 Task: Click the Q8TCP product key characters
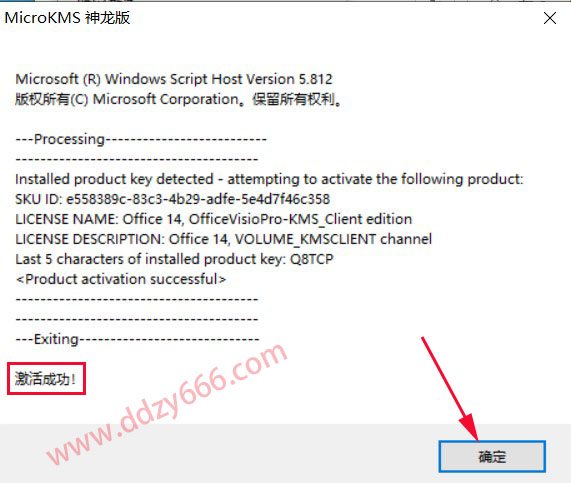click(312, 259)
